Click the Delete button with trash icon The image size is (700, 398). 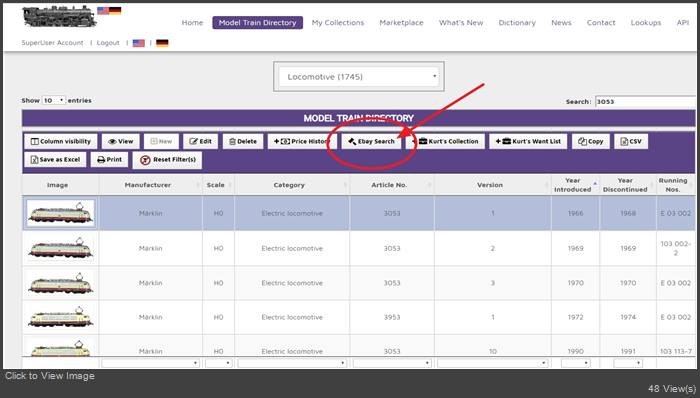[x=243, y=141]
